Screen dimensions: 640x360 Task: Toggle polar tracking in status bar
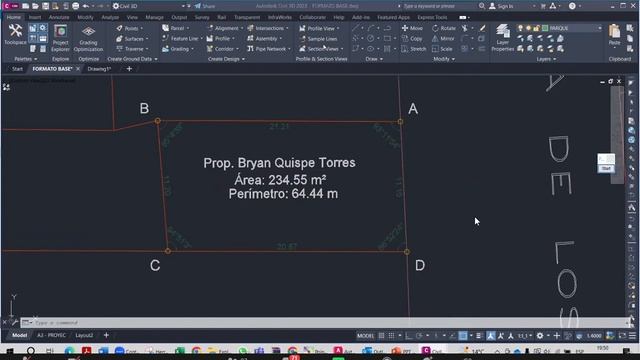(419, 336)
